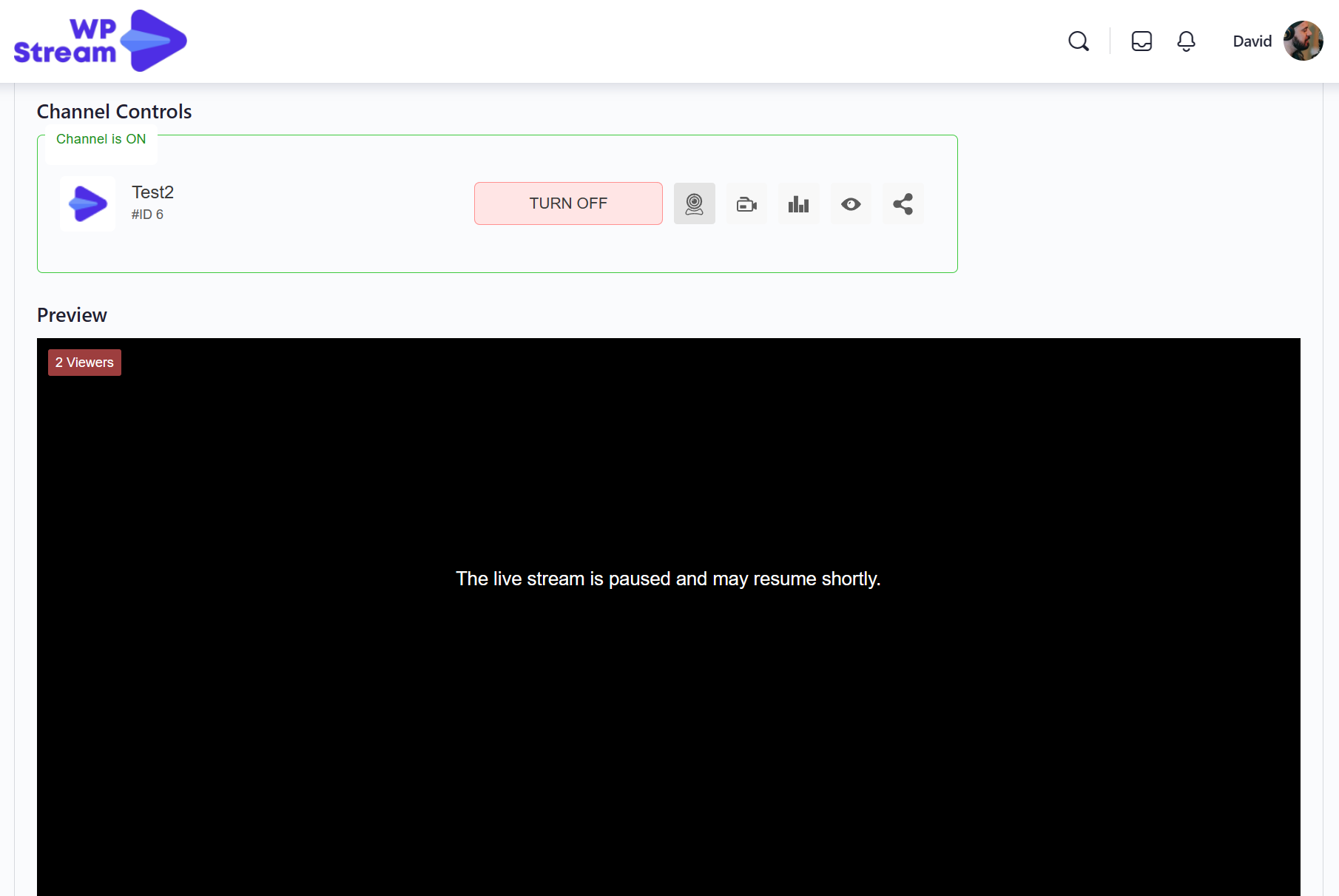The width and height of the screenshot is (1339, 896).
Task: Show notifications via the bell icon
Action: click(x=1186, y=41)
